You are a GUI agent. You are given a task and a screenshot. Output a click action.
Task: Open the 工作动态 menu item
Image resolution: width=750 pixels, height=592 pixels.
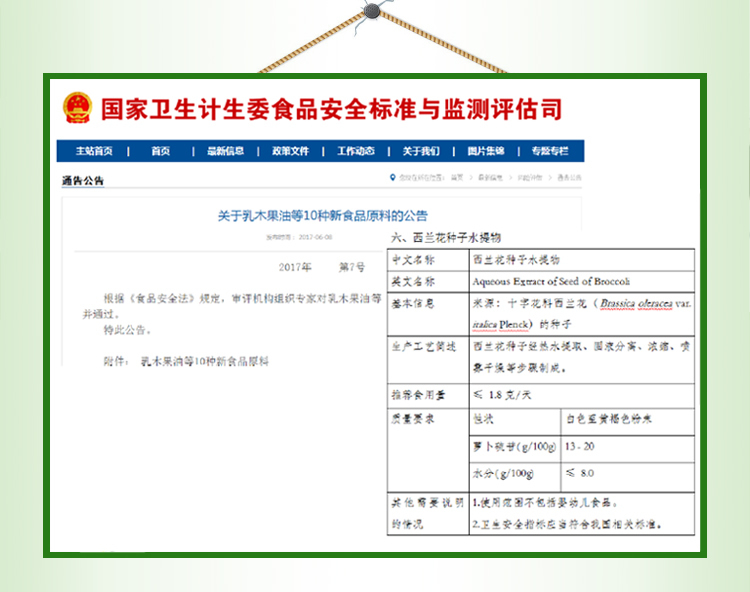355,151
